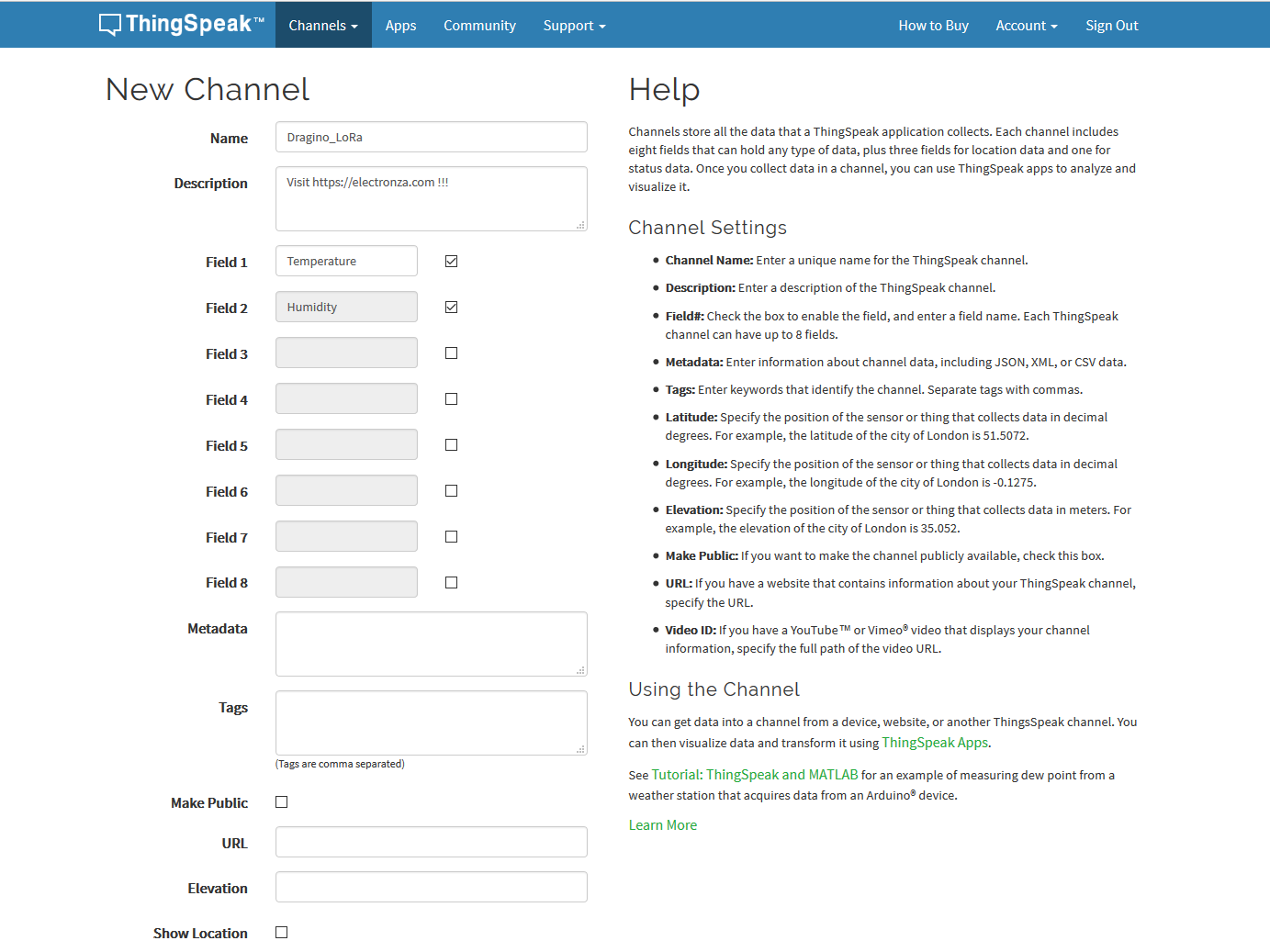This screenshot has width=1270, height=952.
Task: Enable the Field 5 checkbox
Action: click(451, 444)
